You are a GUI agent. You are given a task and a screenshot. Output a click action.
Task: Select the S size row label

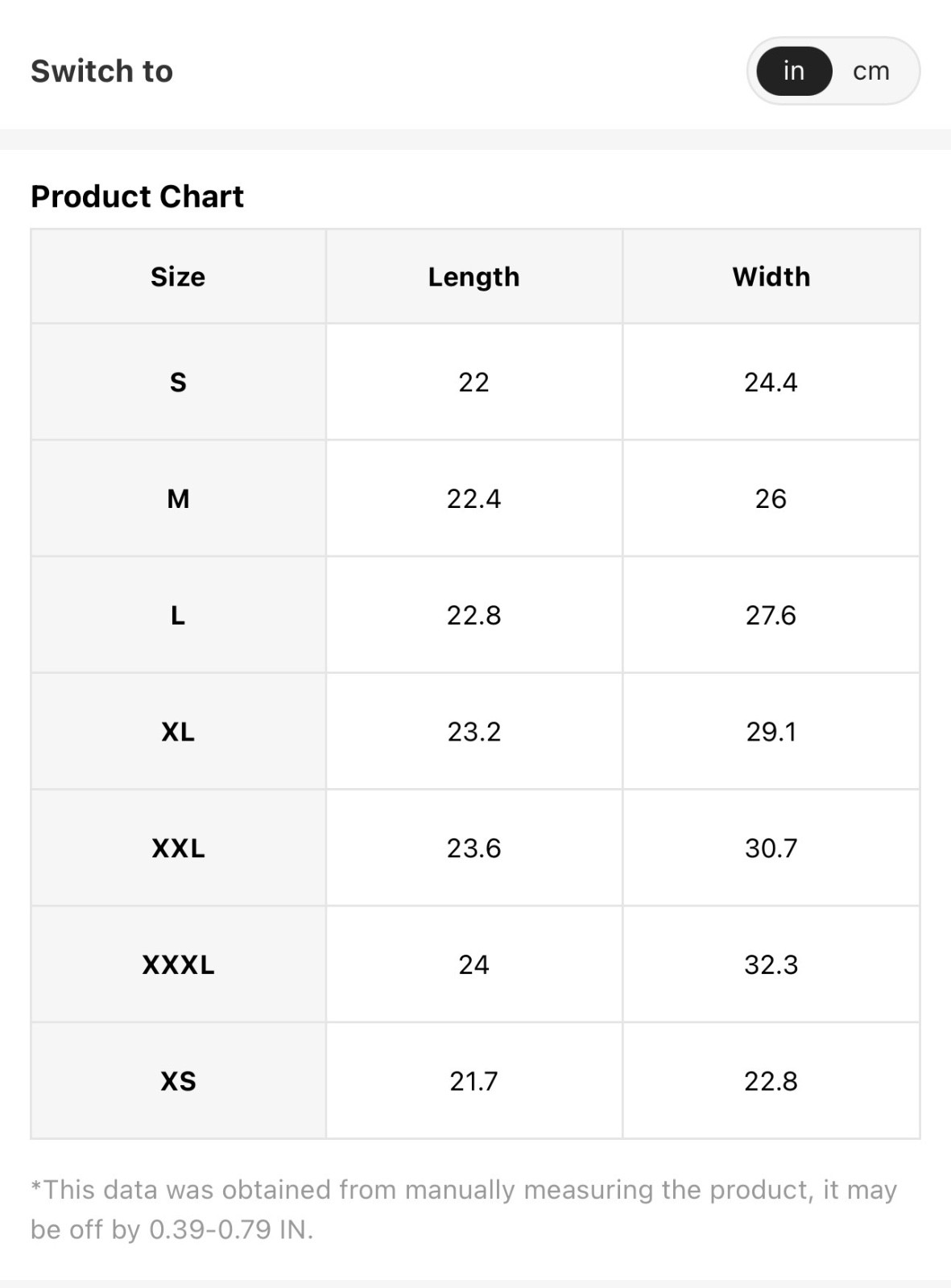point(178,382)
